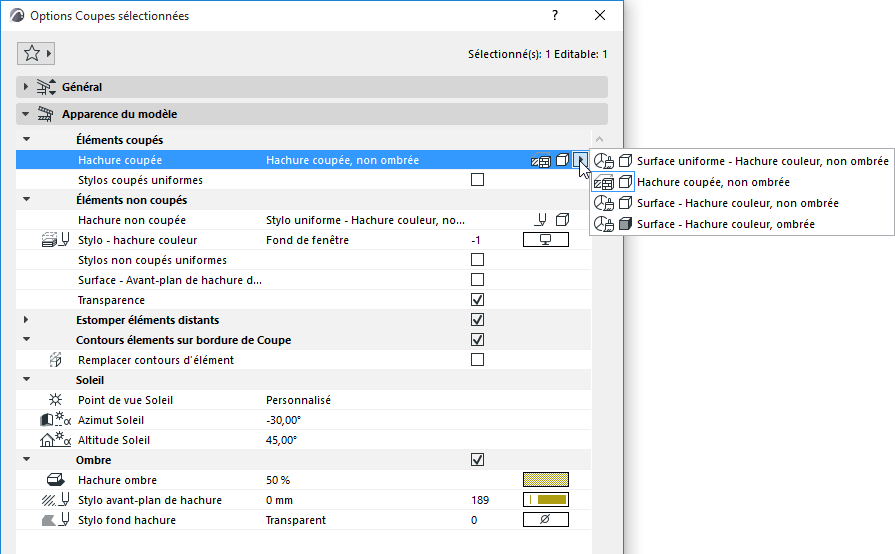Choose Surface uniforme - Hachure couleur, non ombrée

(x=741, y=161)
